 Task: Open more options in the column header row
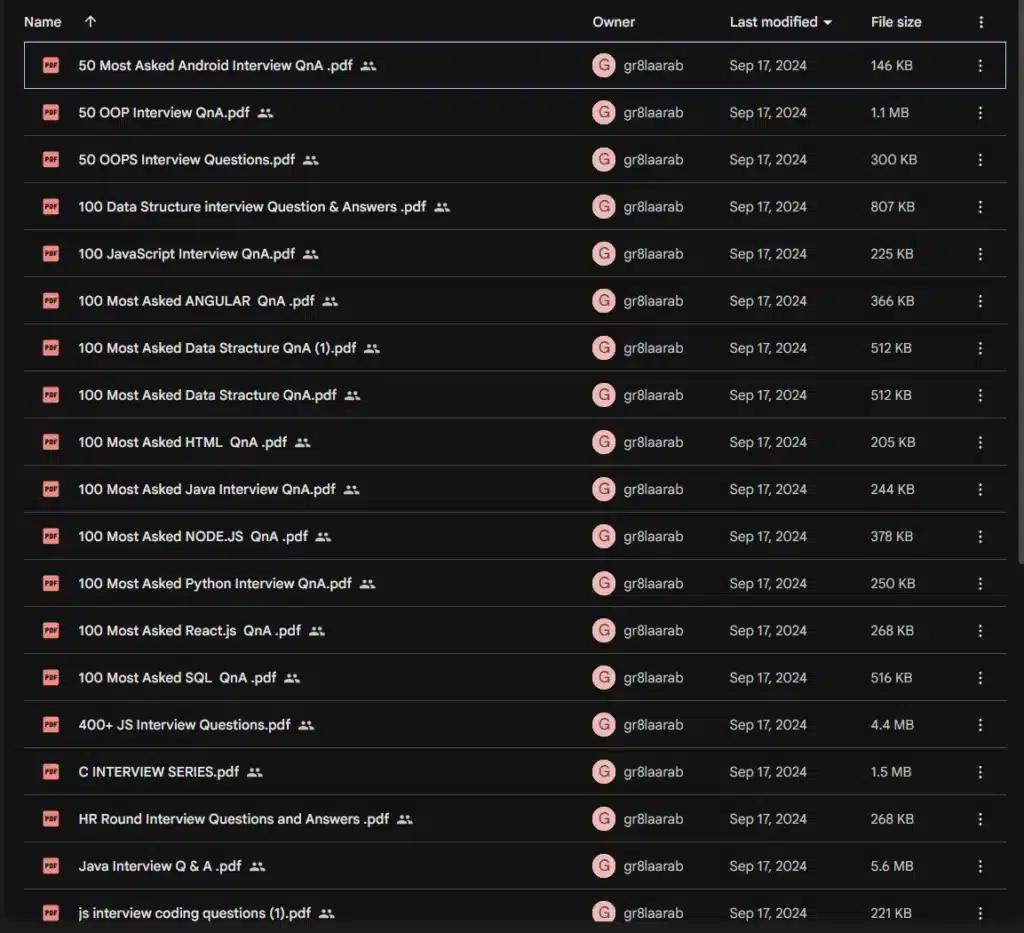click(x=981, y=22)
